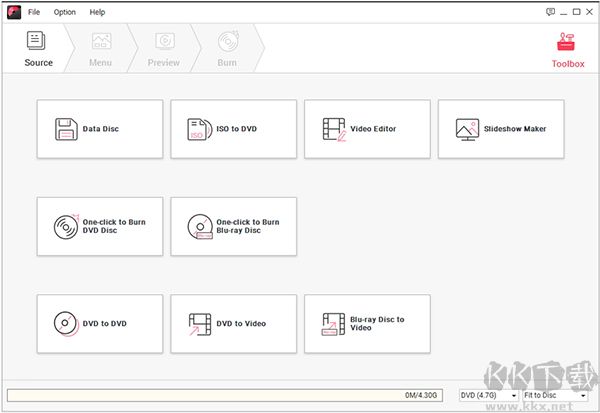Click the ISO to DVD file icon

pyautogui.click(x=199, y=129)
